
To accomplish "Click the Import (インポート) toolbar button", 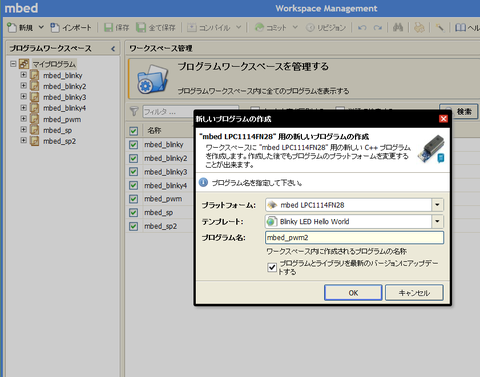I will point(71,27).
